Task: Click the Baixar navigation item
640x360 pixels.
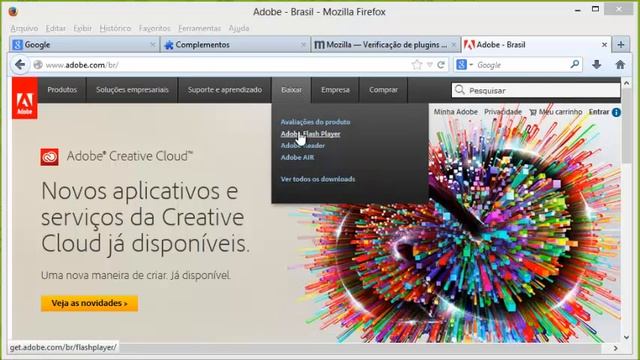Action: pyautogui.click(x=291, y=90)
